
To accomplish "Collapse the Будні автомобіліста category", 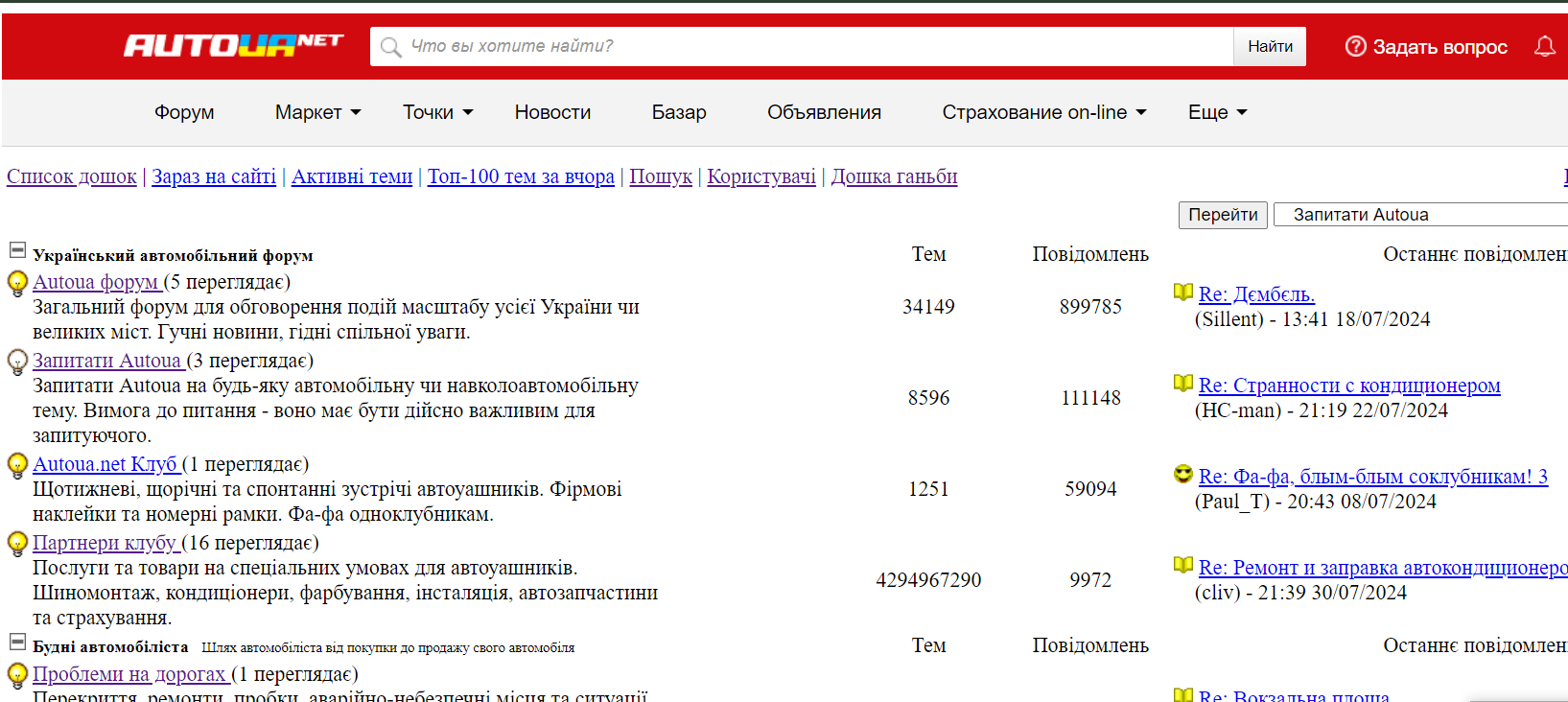I will click(17, 642).
